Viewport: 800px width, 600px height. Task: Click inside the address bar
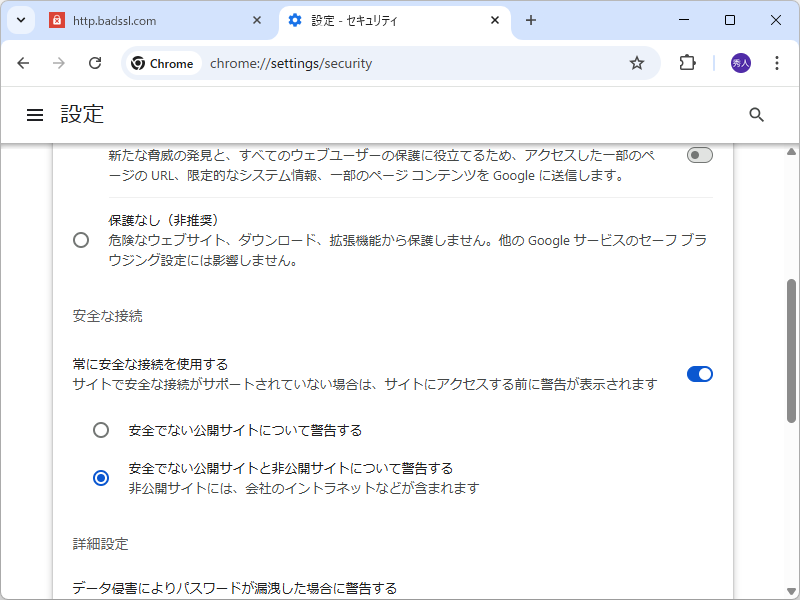coord(400,62)
